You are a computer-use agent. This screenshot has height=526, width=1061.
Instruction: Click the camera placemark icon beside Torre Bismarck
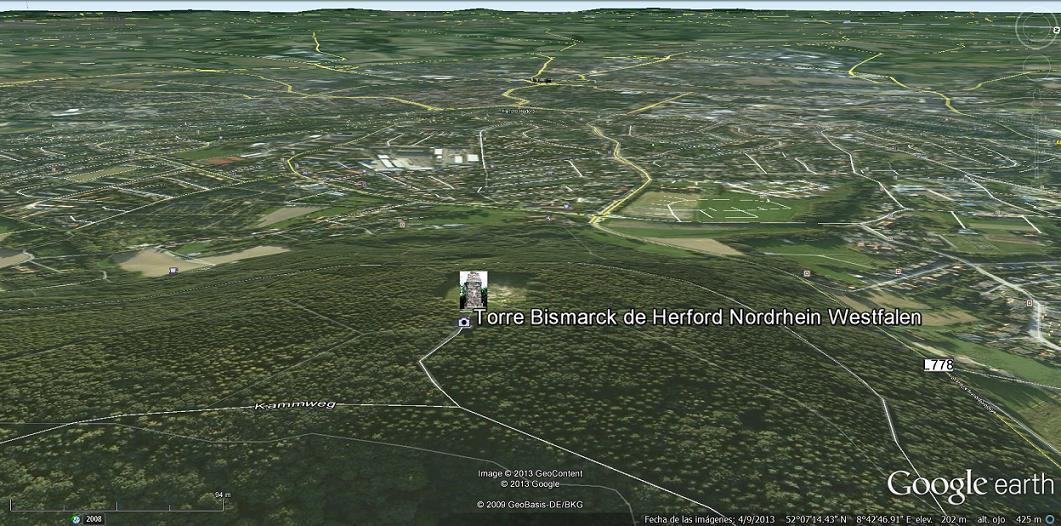[464, 322]
